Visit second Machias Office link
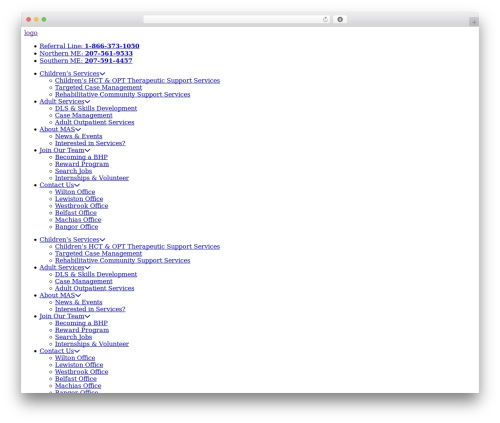Image resolution: width=500 pixels, height=423 pixels. tap(78, 386)
